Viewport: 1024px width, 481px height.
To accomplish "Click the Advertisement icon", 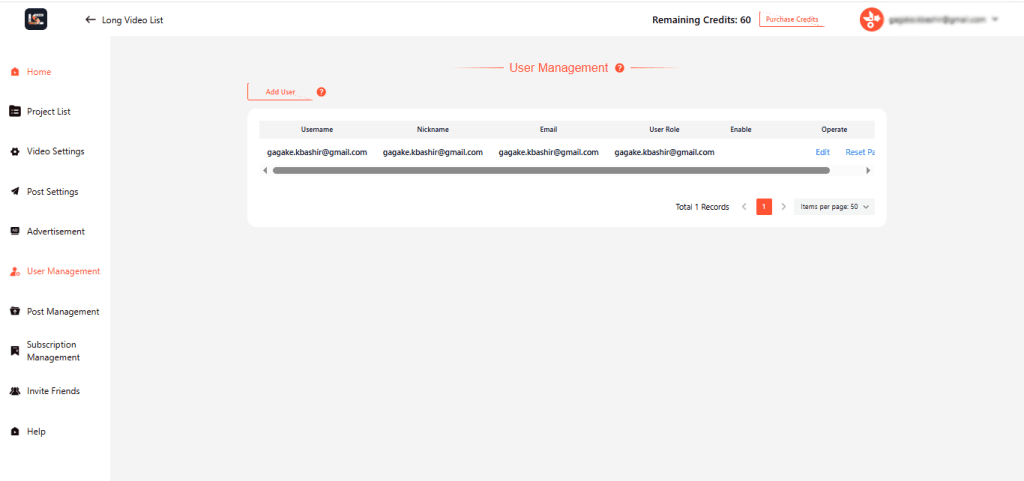I will (14, 232).
